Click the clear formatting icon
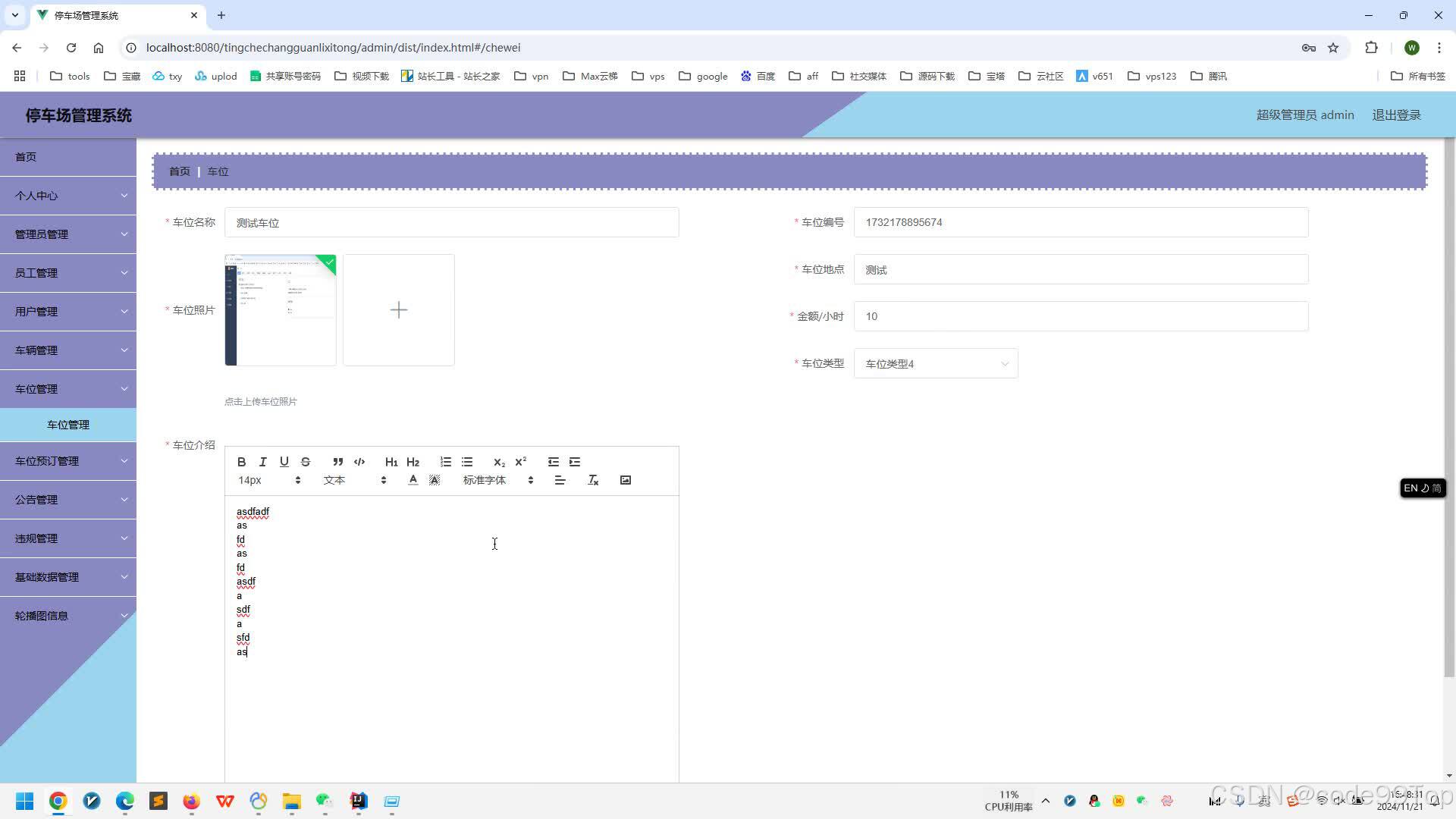The height and width of the screenshot is (819, 1456). click(x=593, y=480)
